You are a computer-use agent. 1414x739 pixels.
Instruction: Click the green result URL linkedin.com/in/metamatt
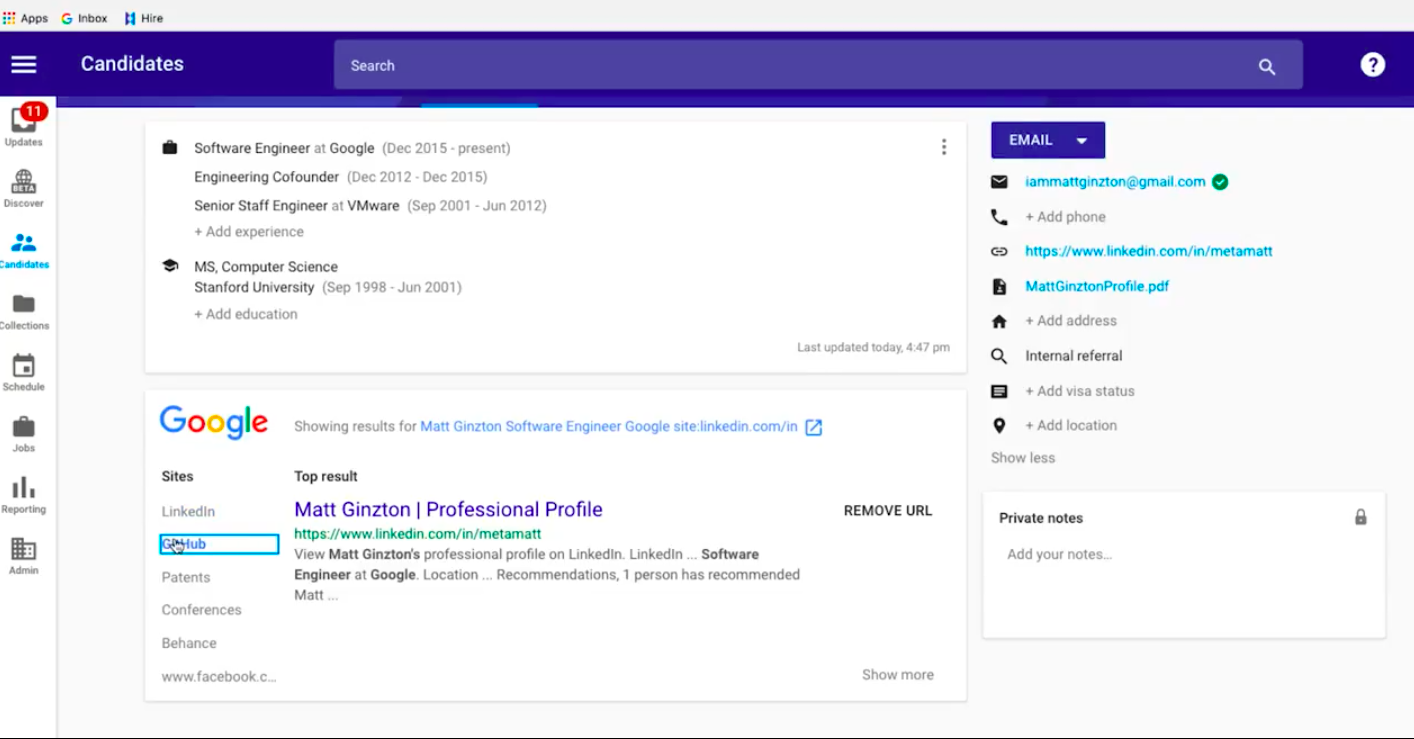point(417,534)
